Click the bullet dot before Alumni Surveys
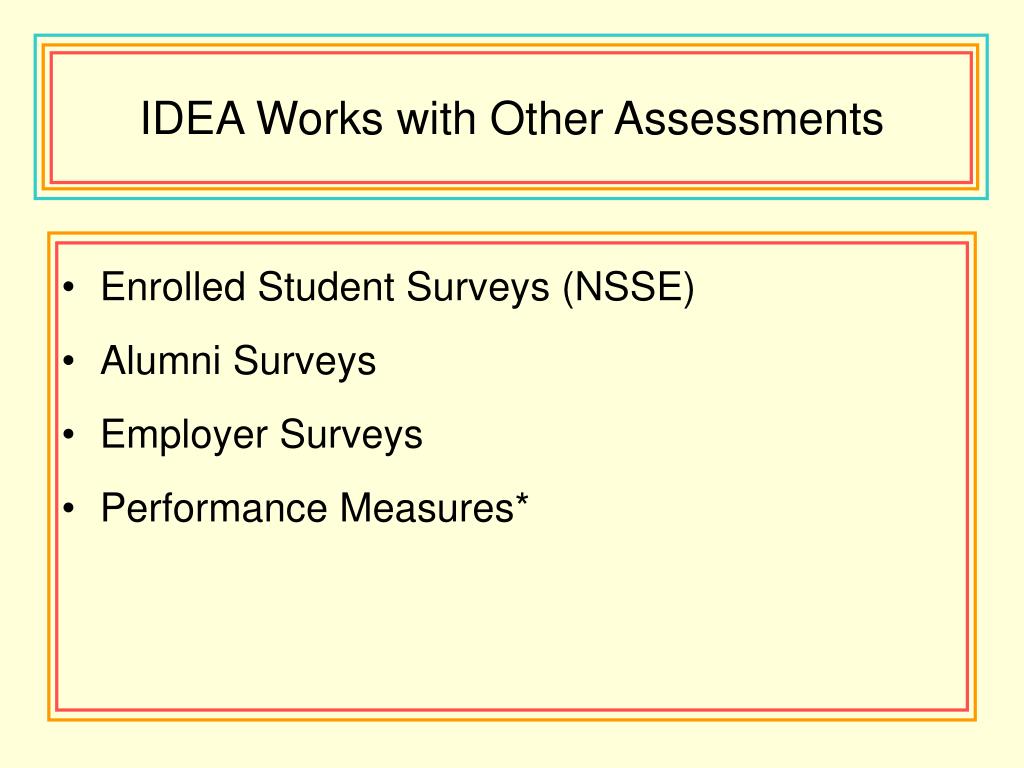1024x768 pixels. click(x=70, y=361)
